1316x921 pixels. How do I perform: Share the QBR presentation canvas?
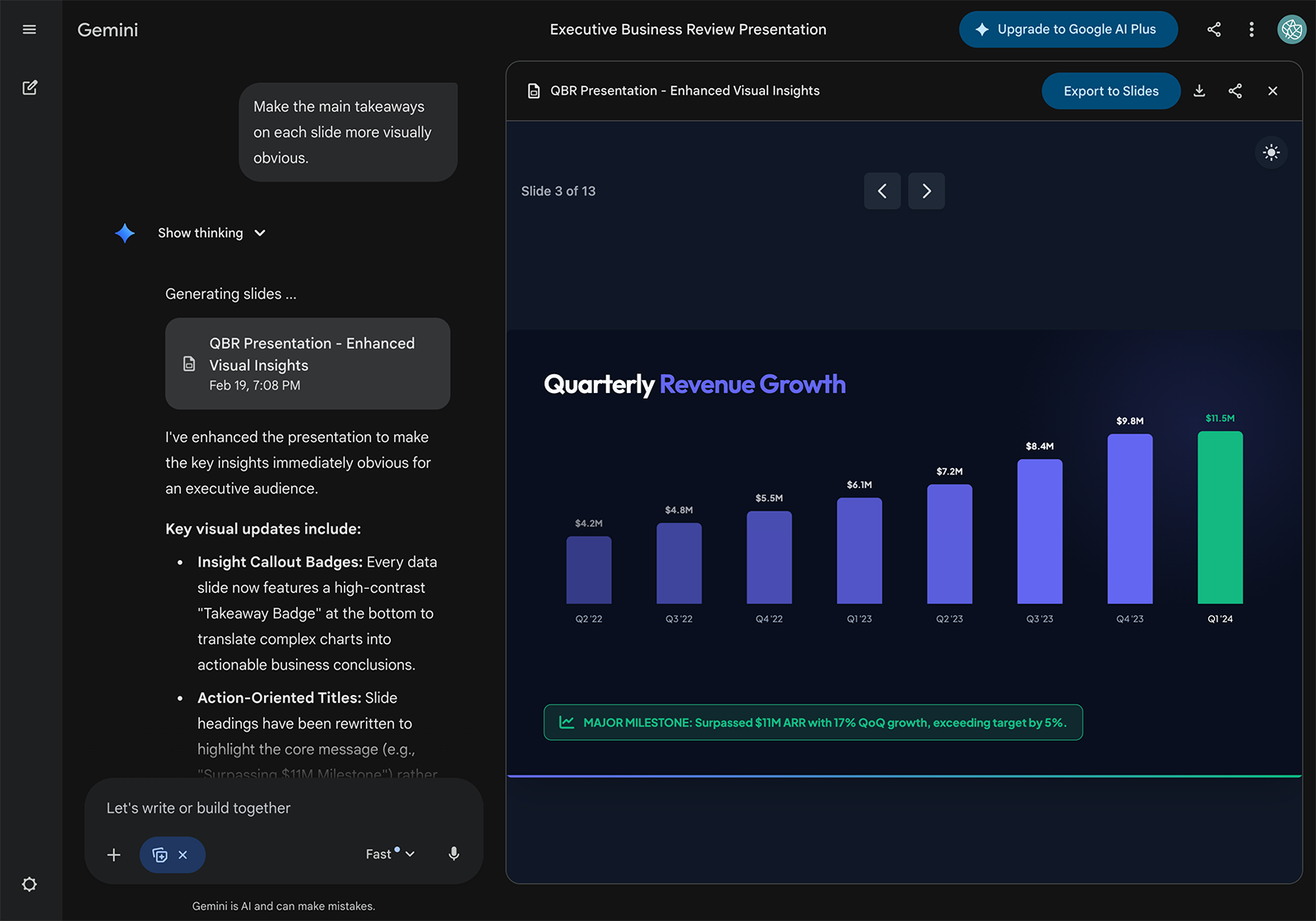pos(1235,91)
